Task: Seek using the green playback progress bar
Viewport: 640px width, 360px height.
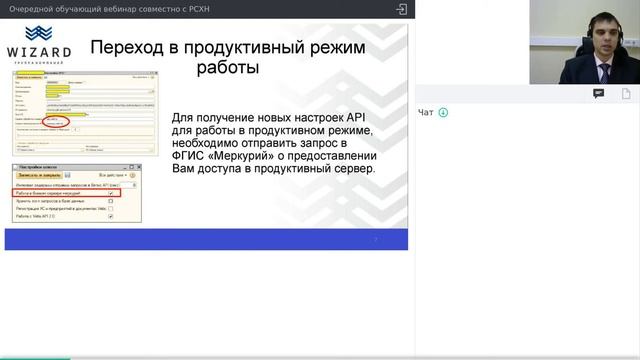Action: [x=35, y=358]
